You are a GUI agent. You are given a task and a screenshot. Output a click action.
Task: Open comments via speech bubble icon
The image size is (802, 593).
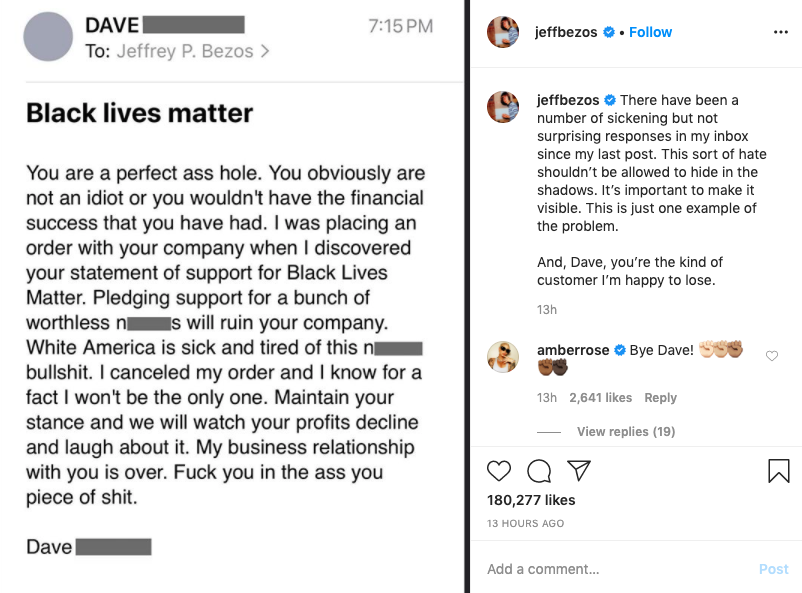pos(539,471)
